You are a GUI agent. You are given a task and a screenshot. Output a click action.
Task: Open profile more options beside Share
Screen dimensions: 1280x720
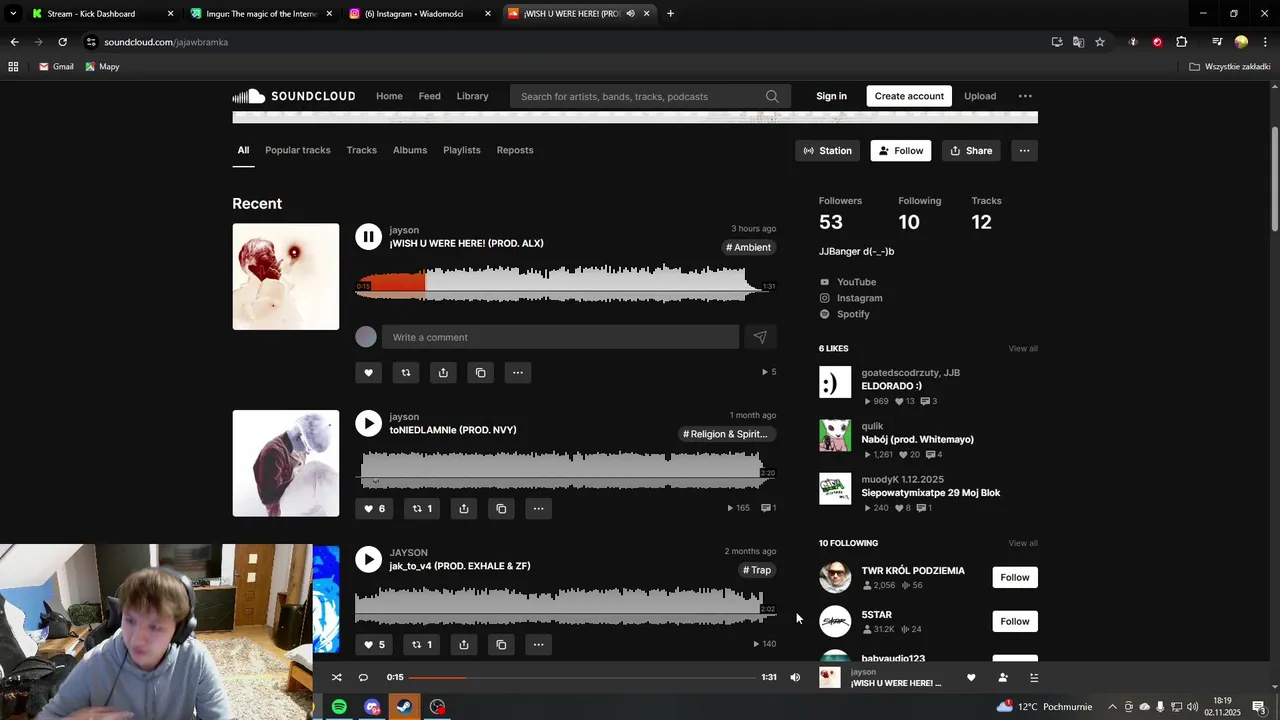point(1024,151)
